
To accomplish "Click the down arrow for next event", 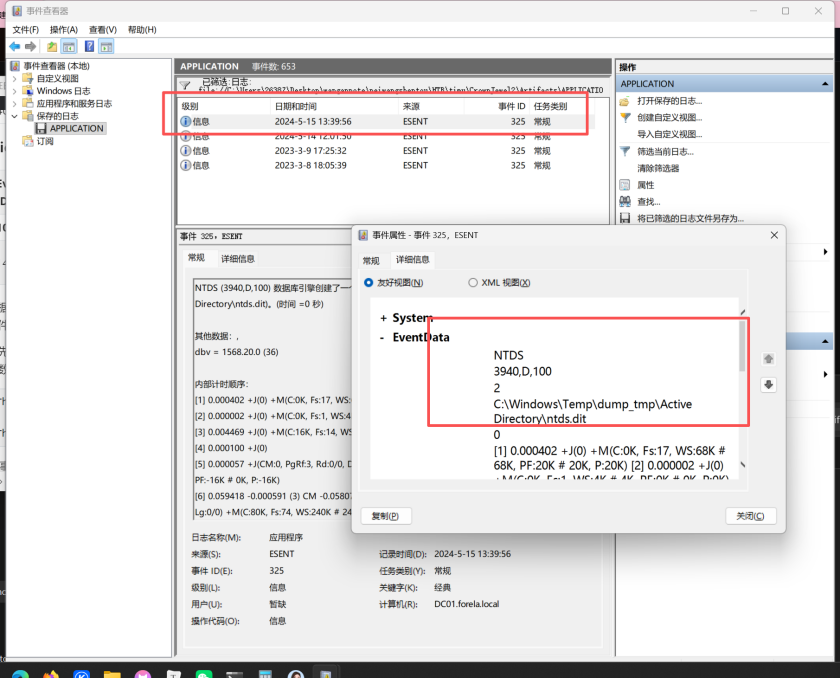I will tap(768, 385).
